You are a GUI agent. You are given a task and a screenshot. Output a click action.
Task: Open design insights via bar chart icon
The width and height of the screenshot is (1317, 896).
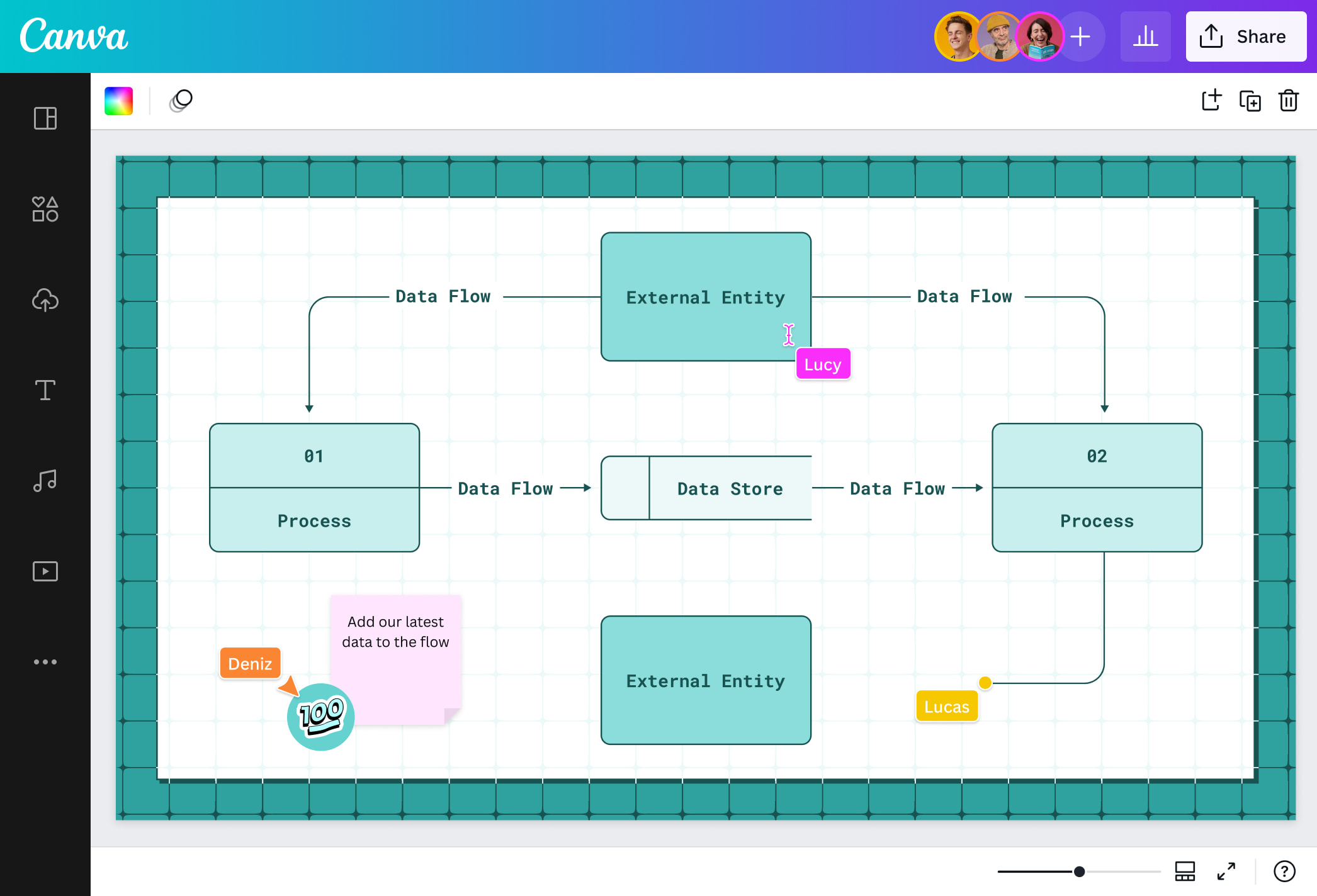(x=1146, y=36)
